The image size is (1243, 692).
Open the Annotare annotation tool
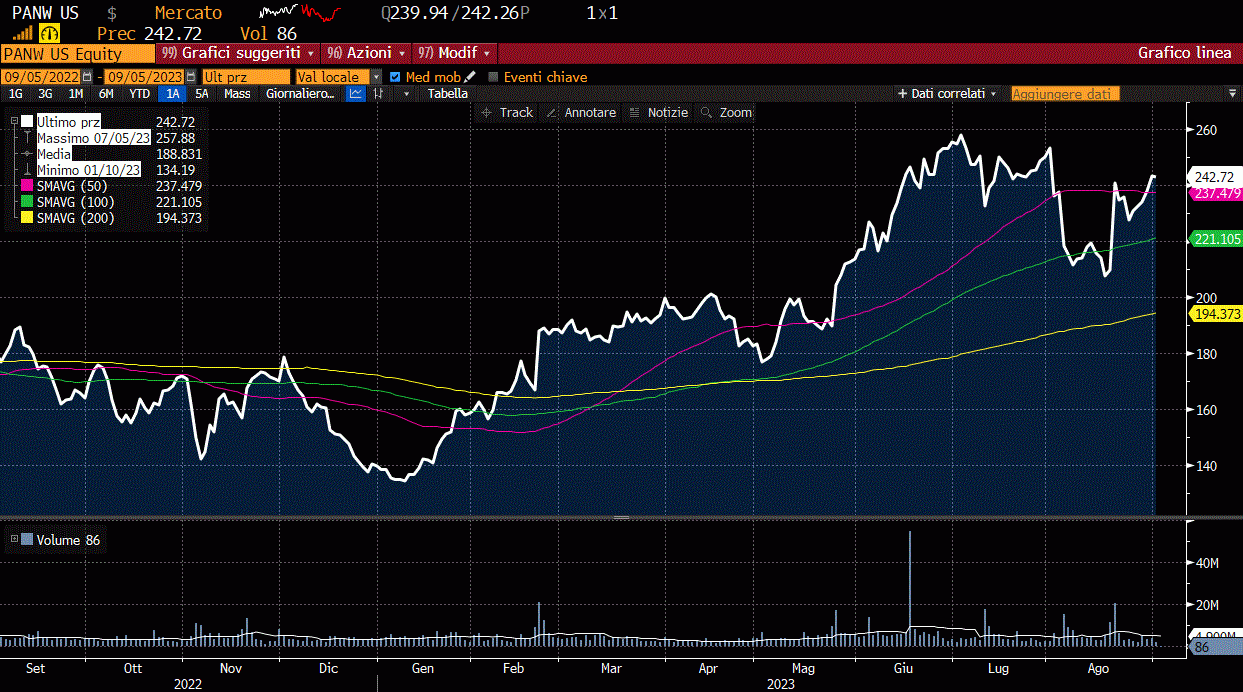coord(581,113)
